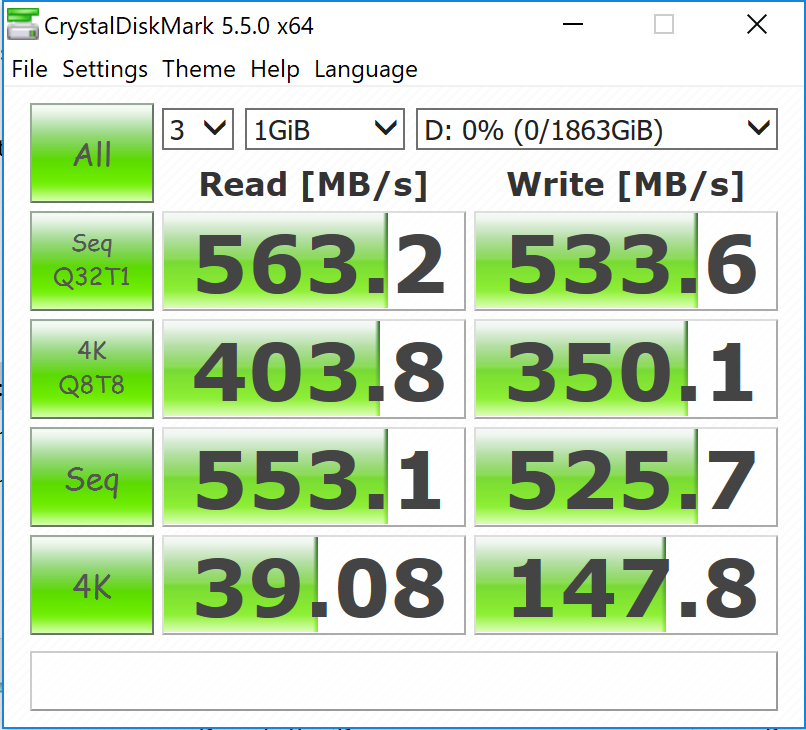The image size is (806, 730).
Task: Select the Seq read result 553.1
Action: click(314, 477)
